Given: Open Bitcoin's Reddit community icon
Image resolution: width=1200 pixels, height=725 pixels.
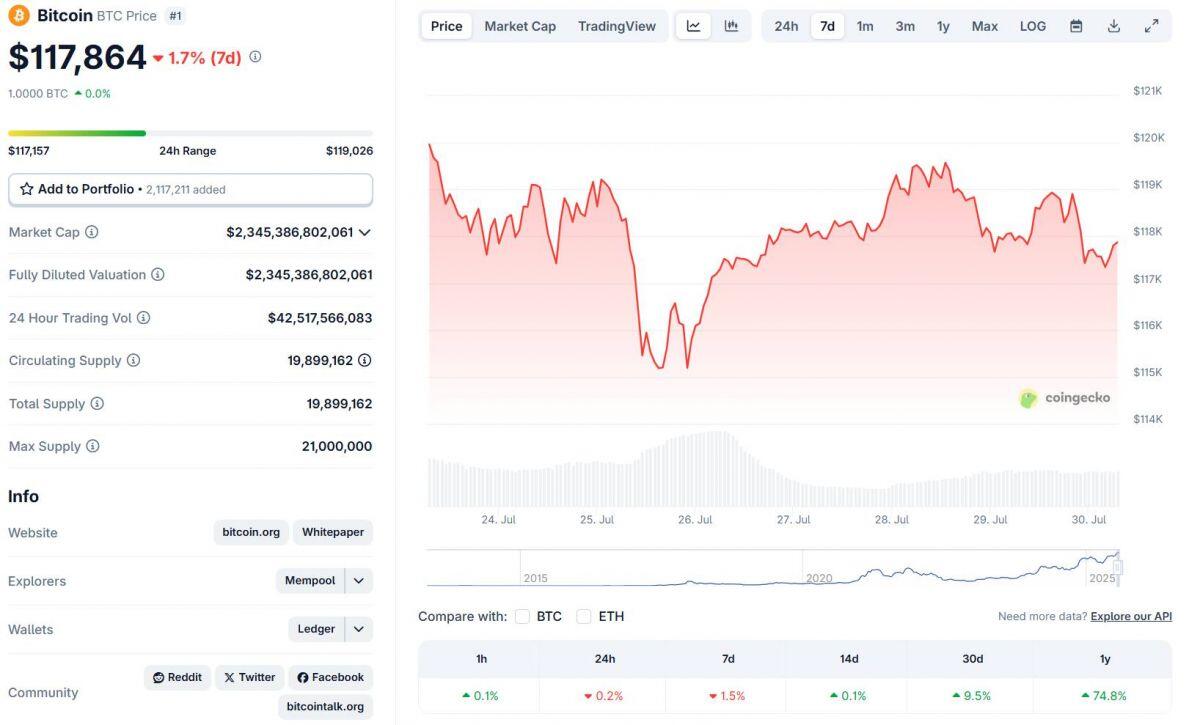Looking at the screenshot, I should click(x=177, y=677).
